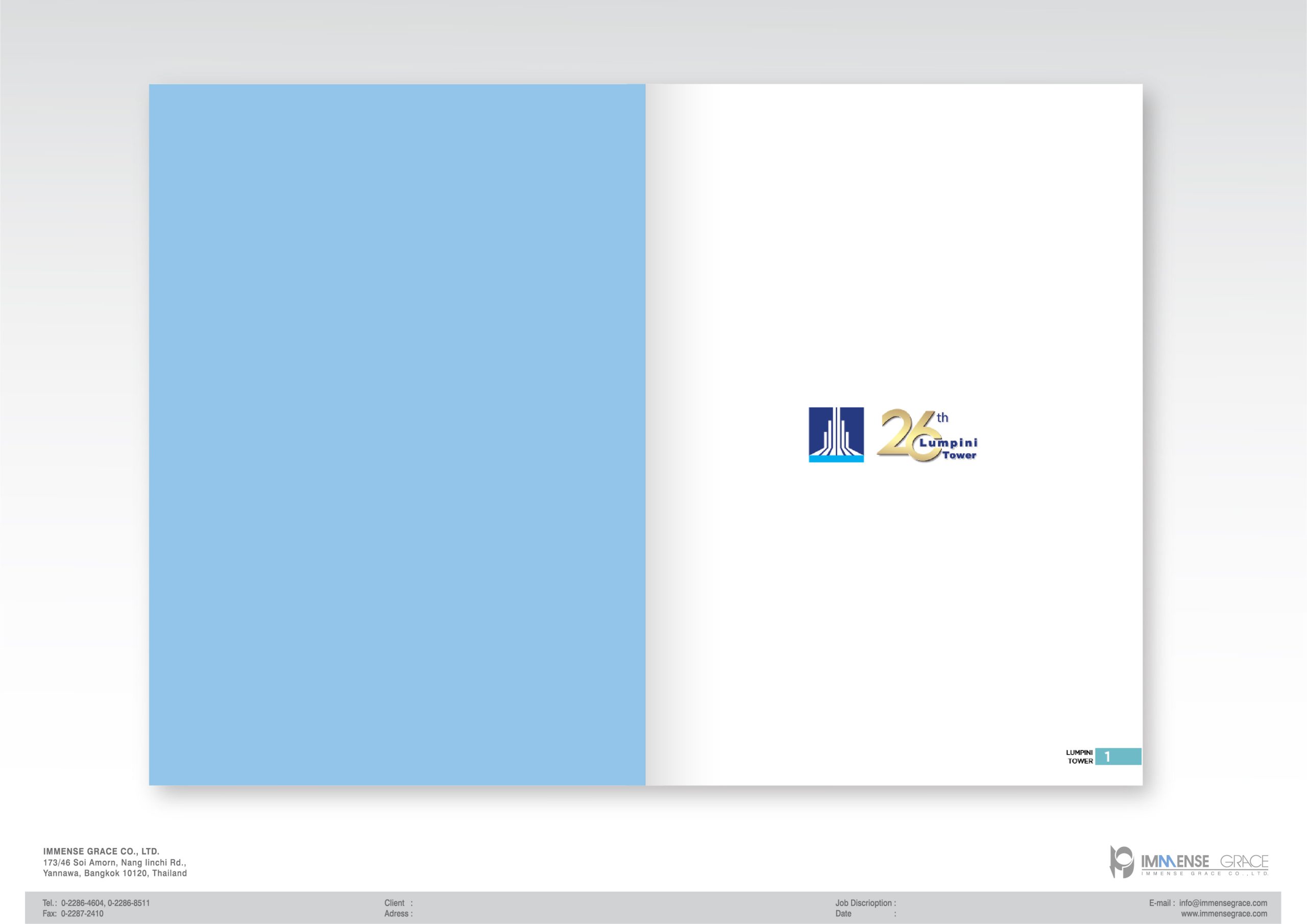Click the IMMENSE GRACE CO., LTD. heading
The width and height of the screenshot is (1307, 924).
point(101,851)
